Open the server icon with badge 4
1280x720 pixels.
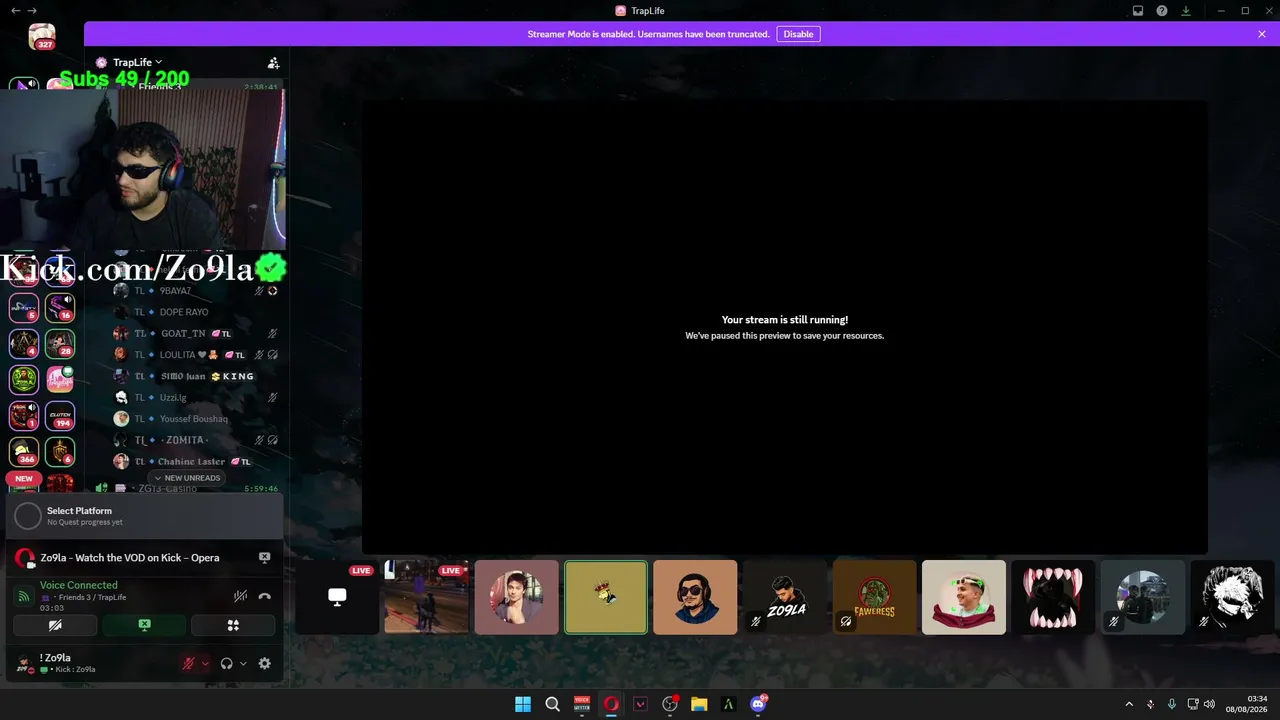(24, 343)
